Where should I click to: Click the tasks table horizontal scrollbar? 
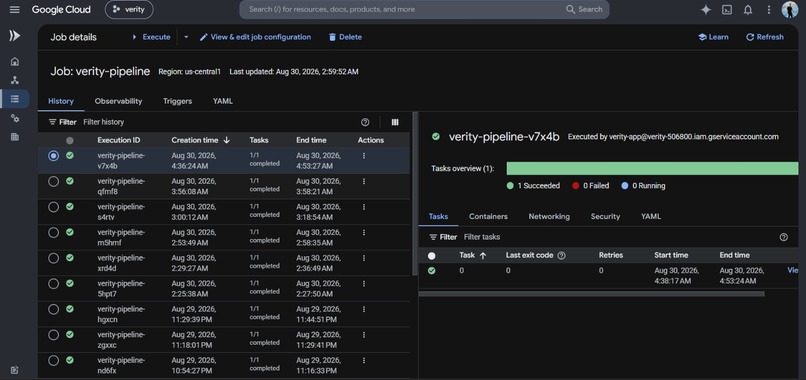(591, 294)
